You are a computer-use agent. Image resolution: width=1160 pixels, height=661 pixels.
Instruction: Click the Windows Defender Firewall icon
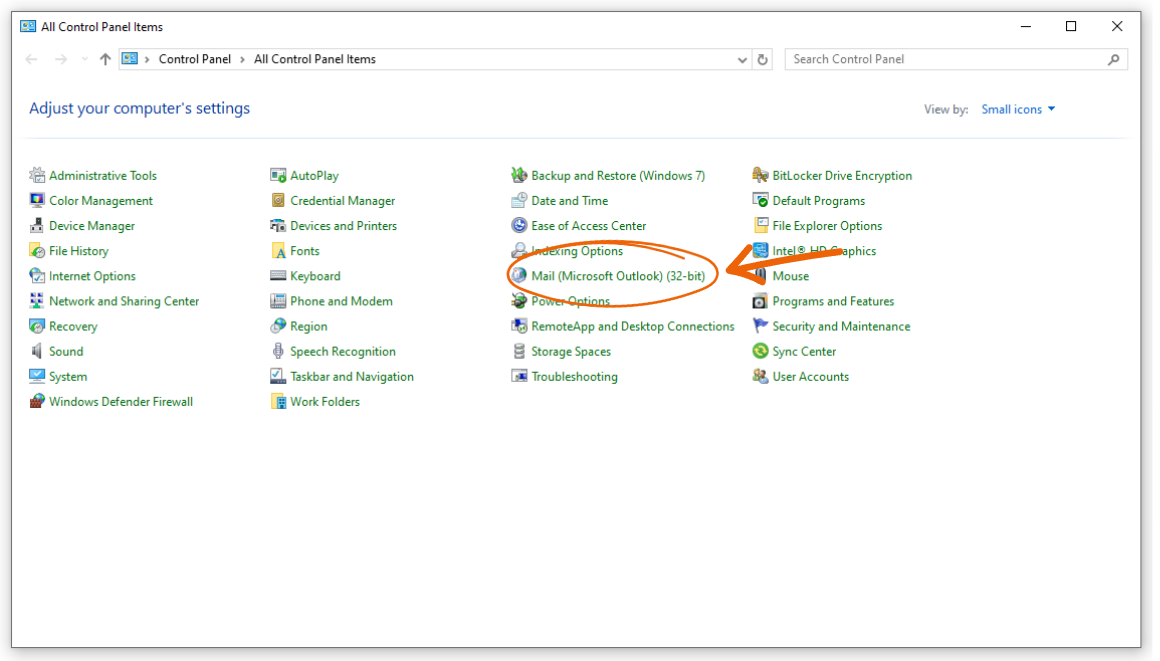pos(37,402)
